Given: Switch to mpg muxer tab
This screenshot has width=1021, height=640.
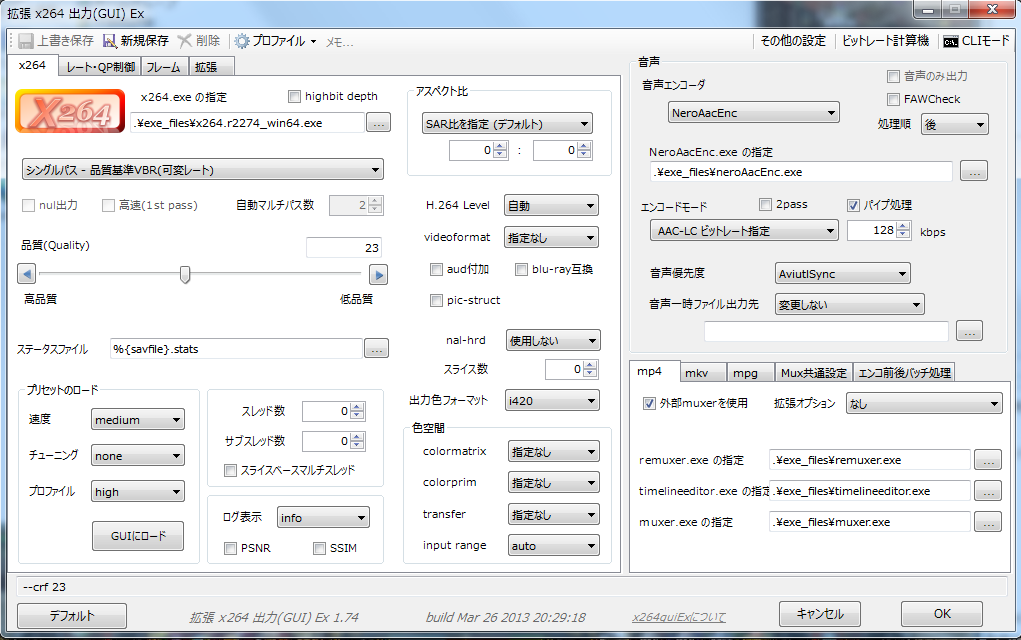Looking at the screenshot, I should [x=750, y=372].
